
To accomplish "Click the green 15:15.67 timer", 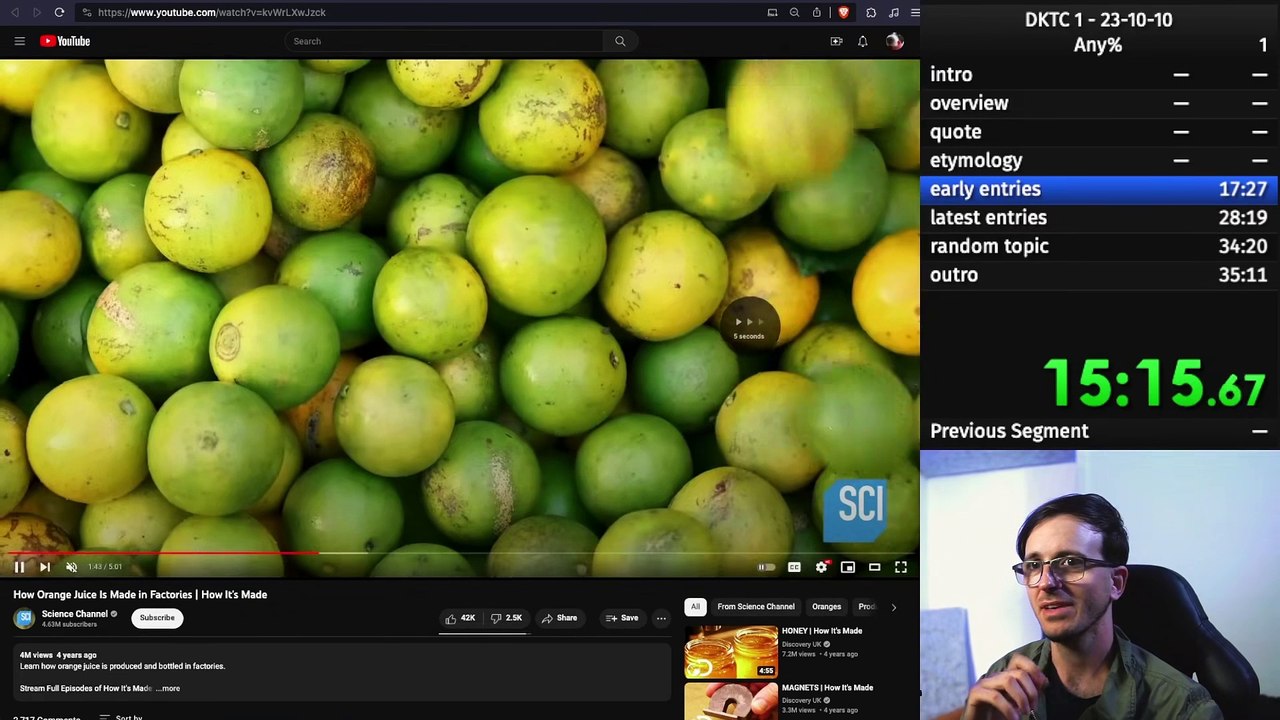I will 1155,383.
